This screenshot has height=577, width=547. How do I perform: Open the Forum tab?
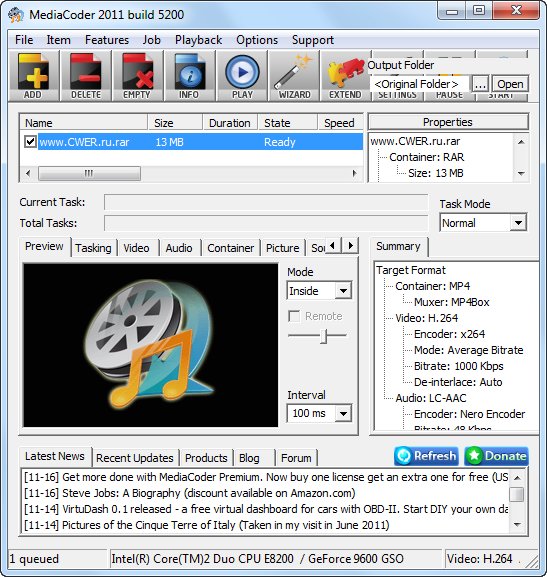coord(296,458)
